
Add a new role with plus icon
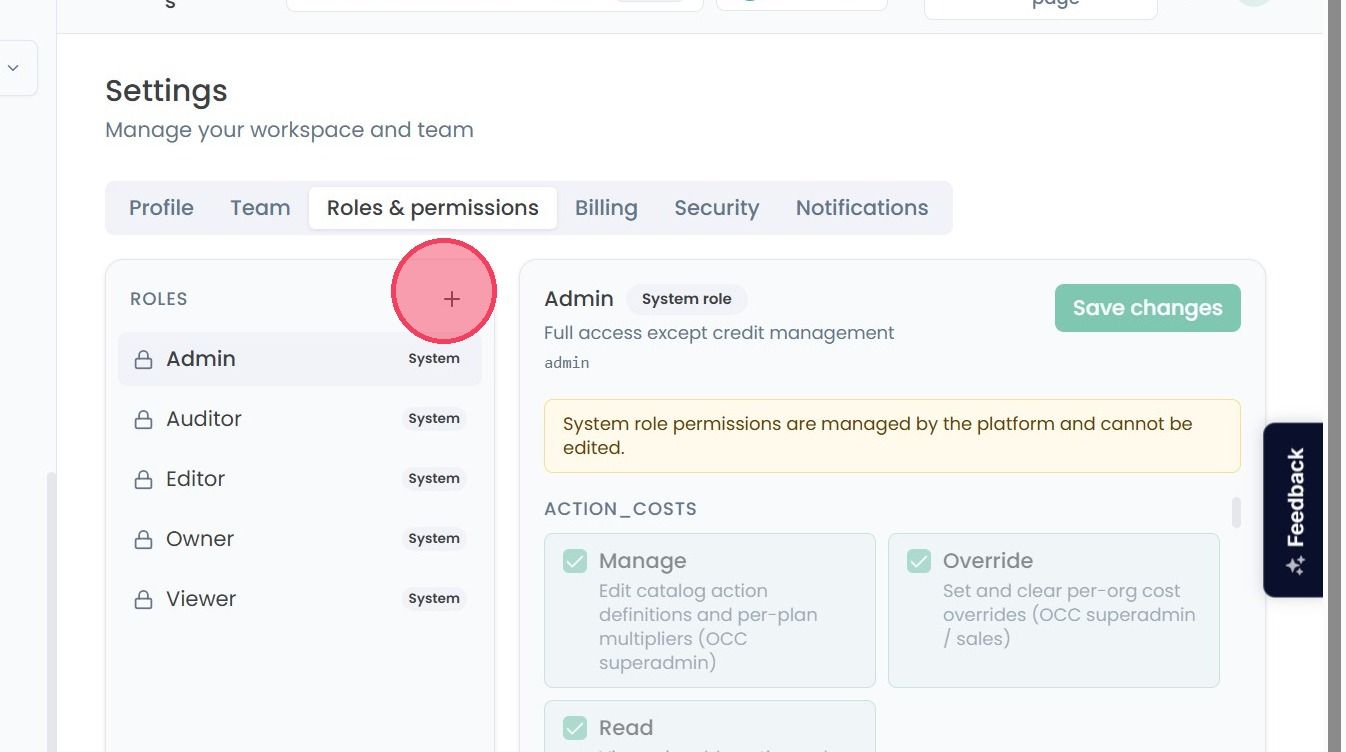click(x=452, y=299)
